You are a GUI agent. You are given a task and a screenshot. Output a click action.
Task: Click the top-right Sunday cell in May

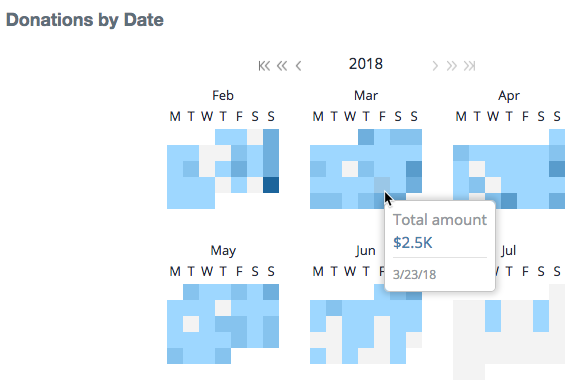pyautogui.click(x=271, y=292)
